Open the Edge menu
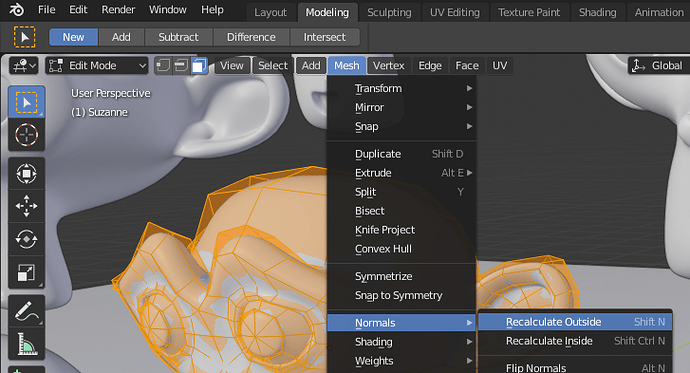This screenshot has height=373, width=690. (430, 66)
